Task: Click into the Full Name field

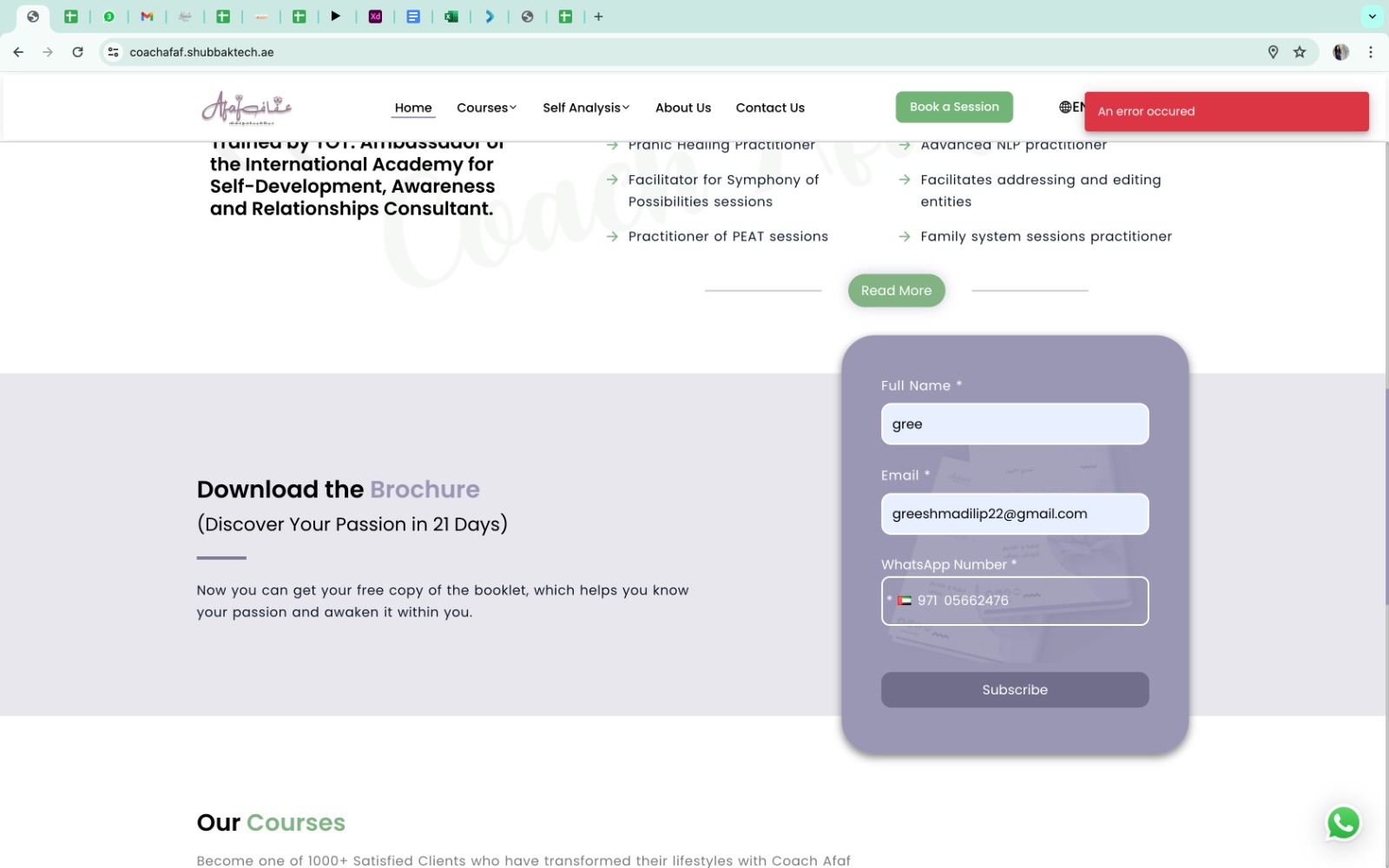Action: click(x=1014, y=424)
